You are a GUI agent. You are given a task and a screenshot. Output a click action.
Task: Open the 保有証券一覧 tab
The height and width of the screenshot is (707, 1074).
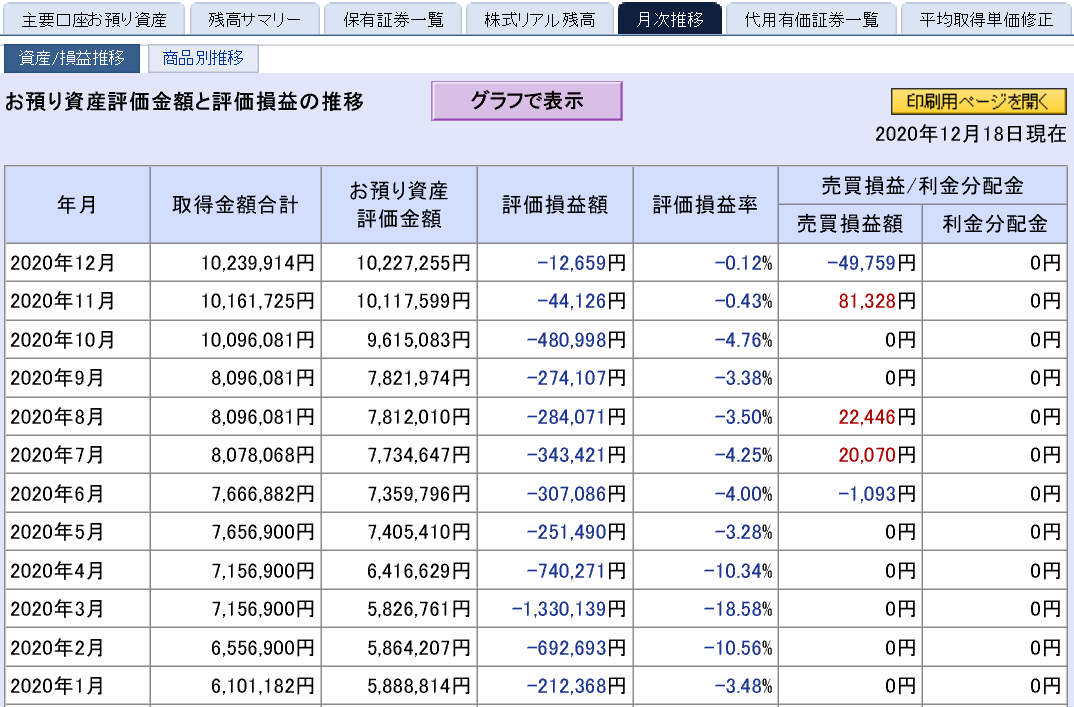click(393, 19)
